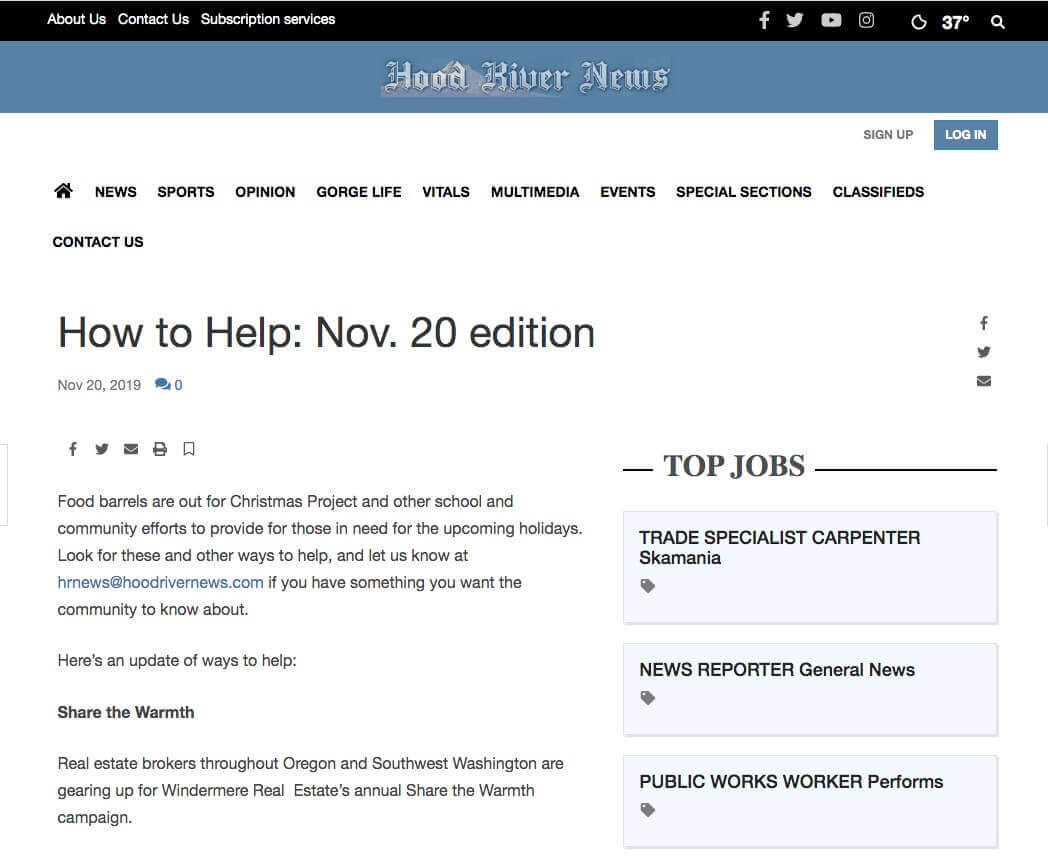The height and width of the screenshot is (856, 1048).
Task: Click tag icon under Trade Specialist Carpenter
Action: tap(648, 586)
